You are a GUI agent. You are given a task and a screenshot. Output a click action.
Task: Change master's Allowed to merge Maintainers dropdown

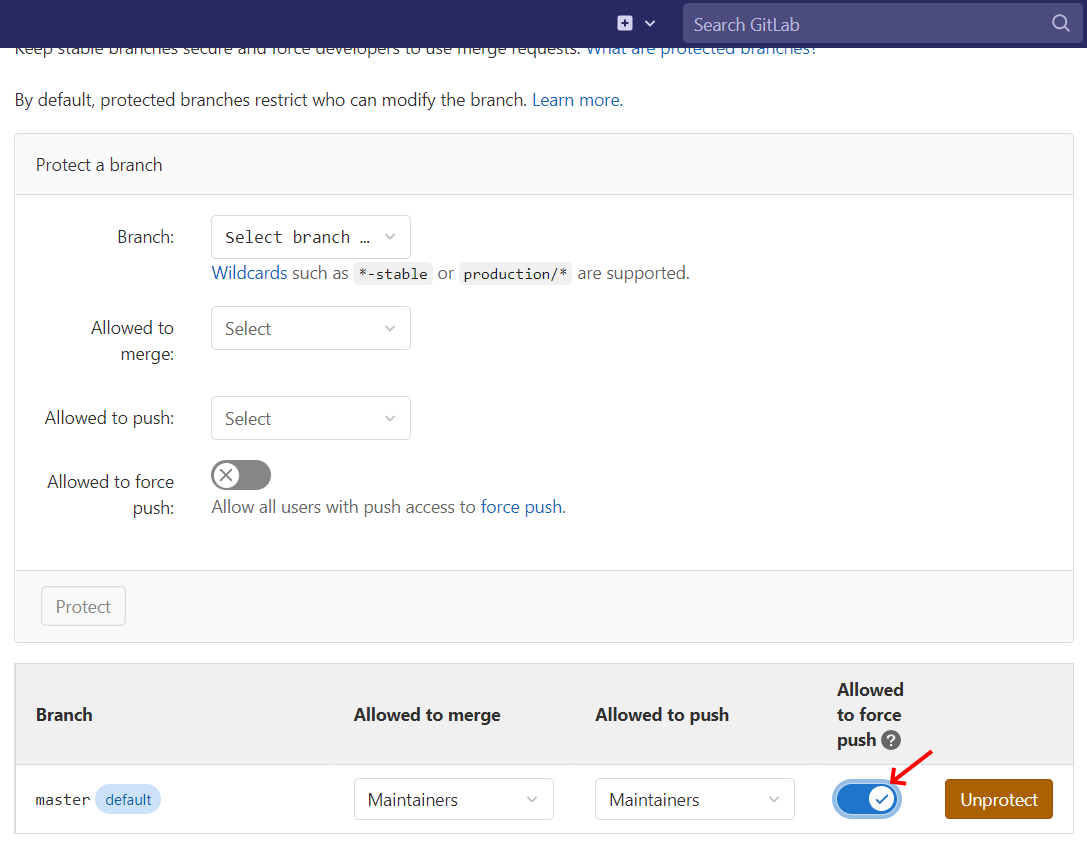click(x=453, y=799)
